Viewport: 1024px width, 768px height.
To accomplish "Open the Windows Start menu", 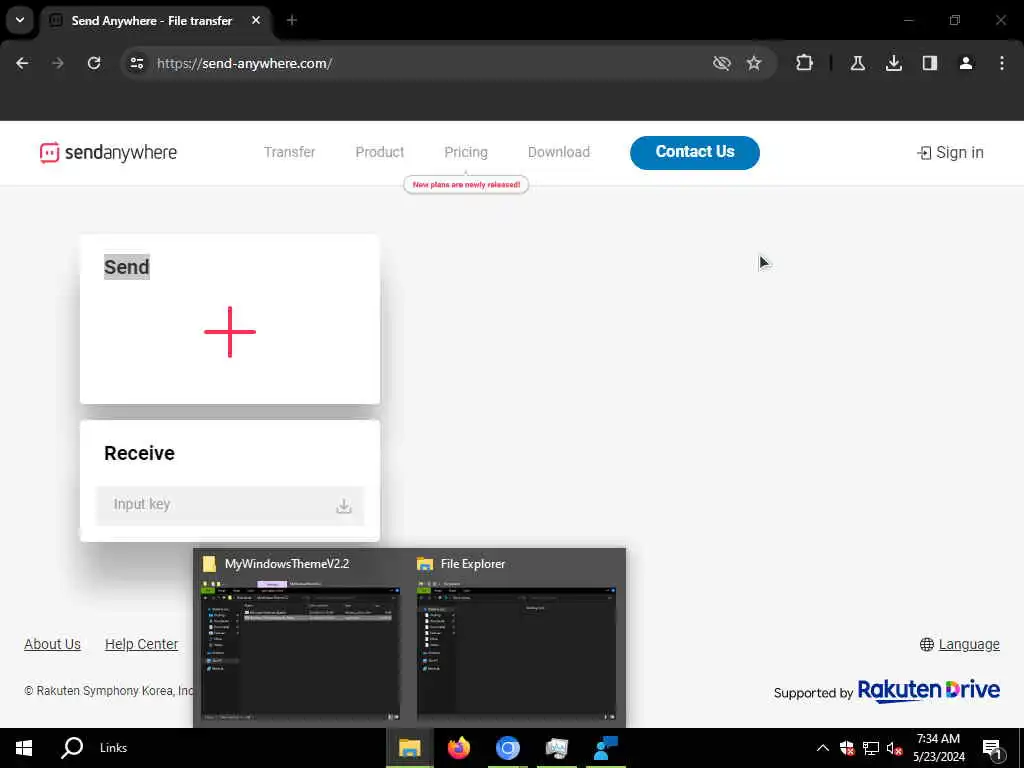I will click(x=24, y=748).
